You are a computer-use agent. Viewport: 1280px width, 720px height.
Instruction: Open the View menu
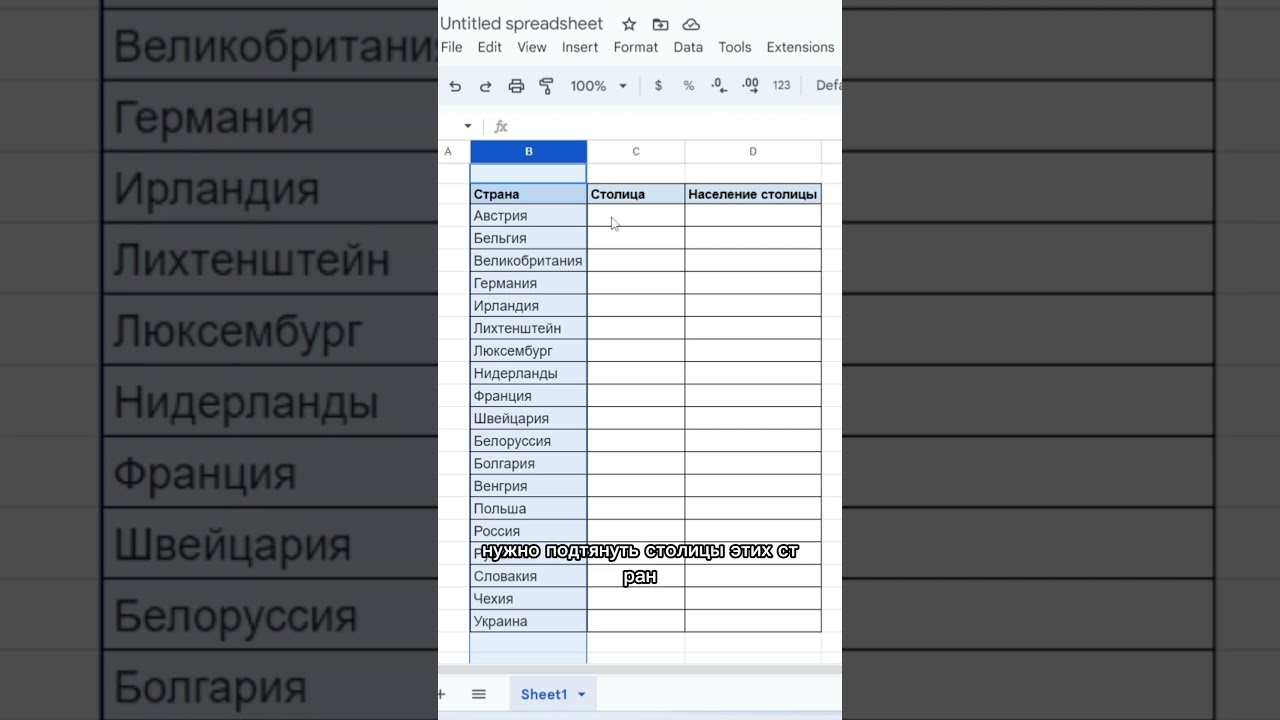coord(532,47)
